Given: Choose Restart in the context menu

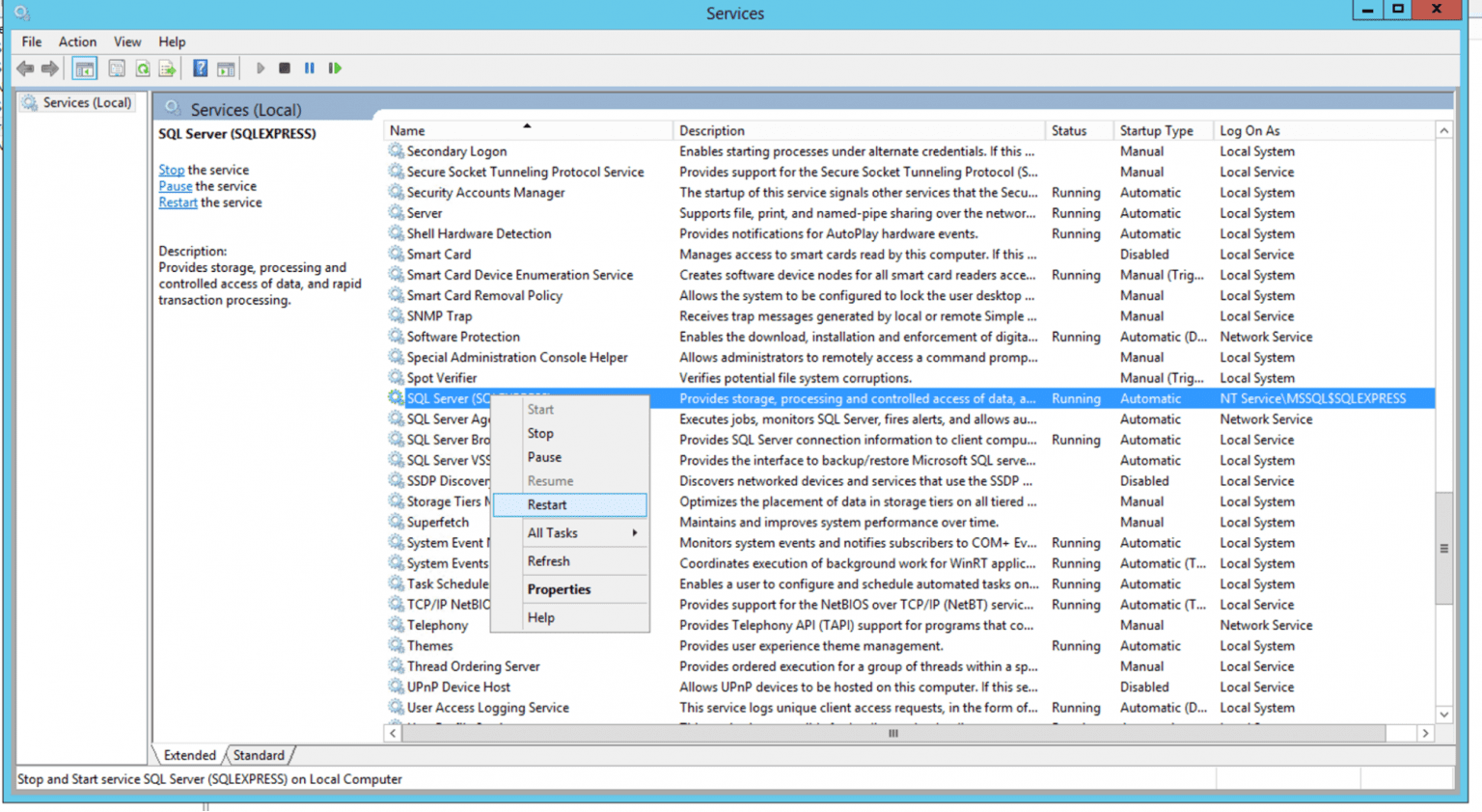Looking at the screenshot, I should point(547,504).
